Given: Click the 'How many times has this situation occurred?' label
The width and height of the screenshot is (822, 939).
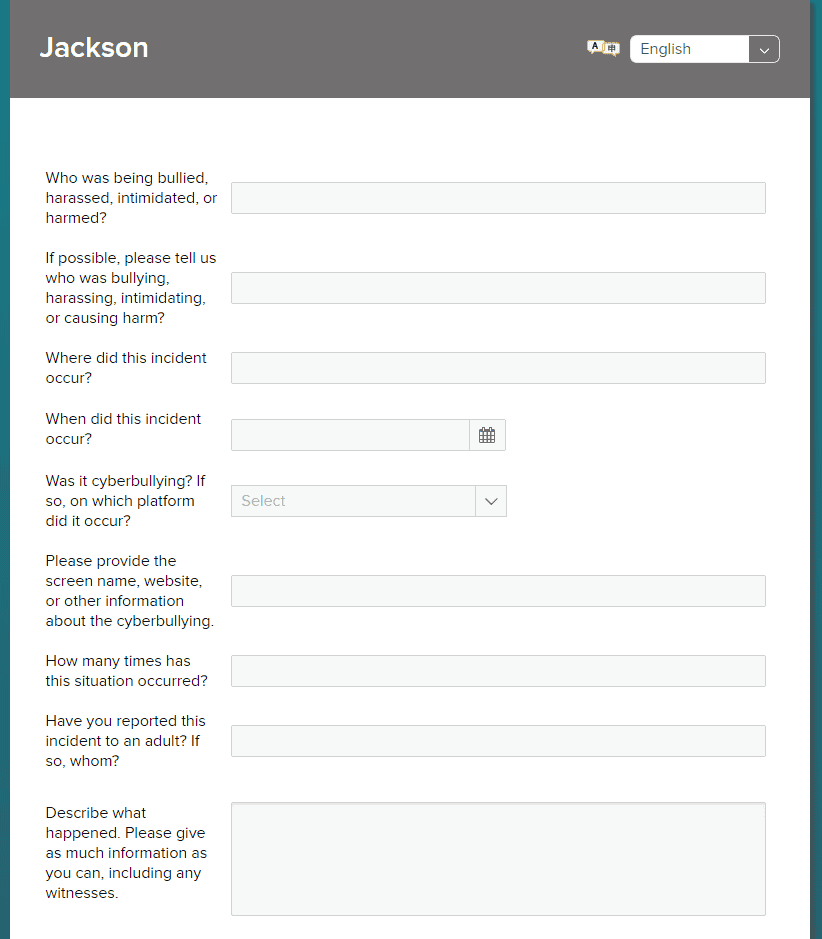Looking at the screenshot, I should point(126,671).
